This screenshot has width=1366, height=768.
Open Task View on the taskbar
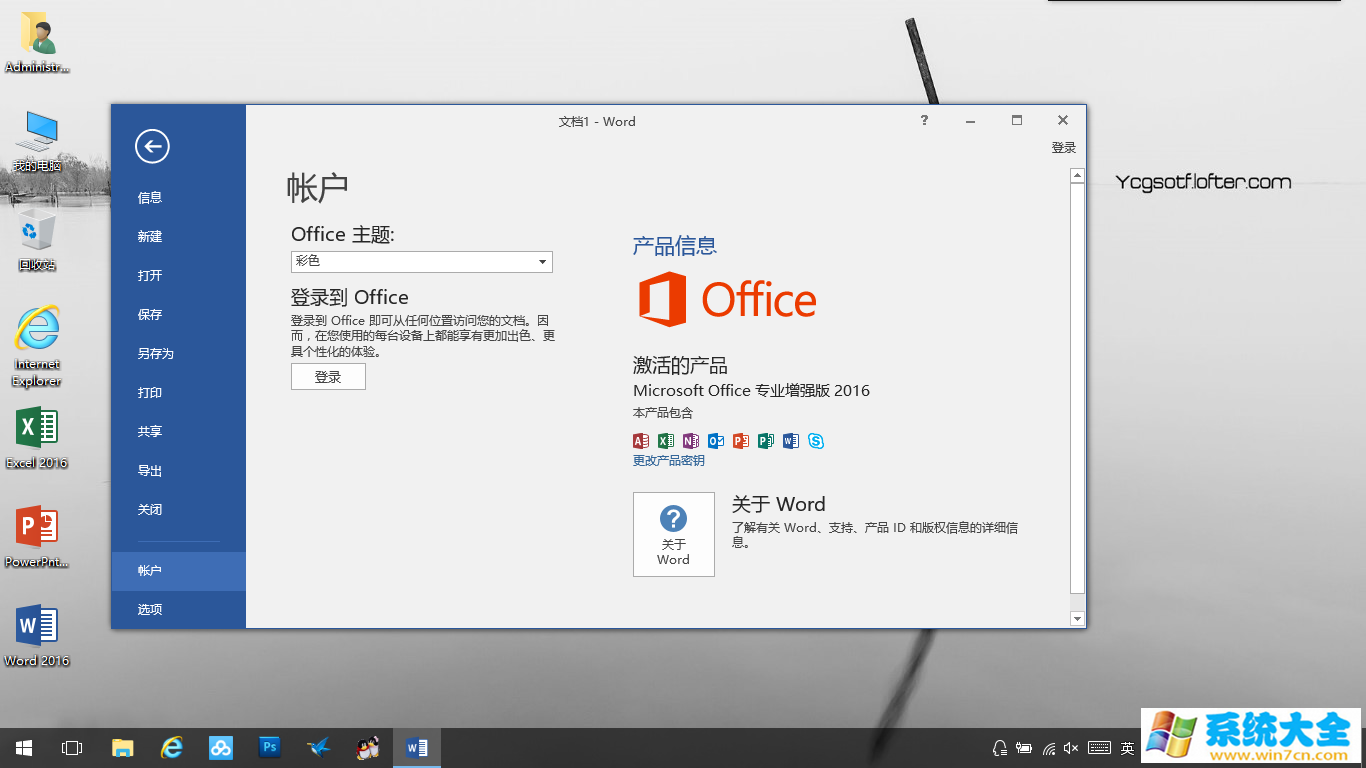click(x=72, y=748)
